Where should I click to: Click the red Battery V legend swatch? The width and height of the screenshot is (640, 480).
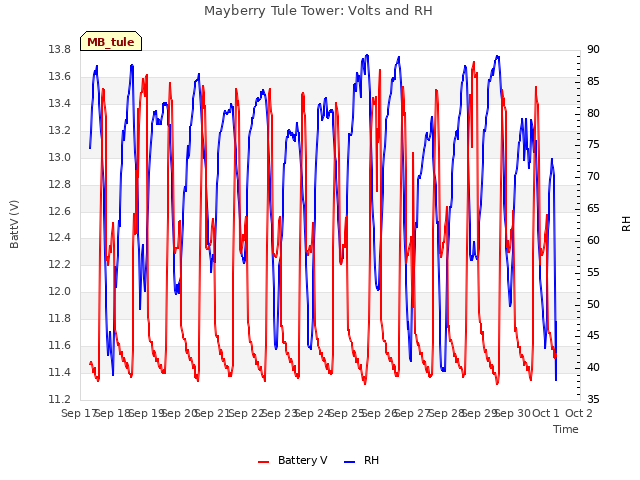click(x=264, y=462)
